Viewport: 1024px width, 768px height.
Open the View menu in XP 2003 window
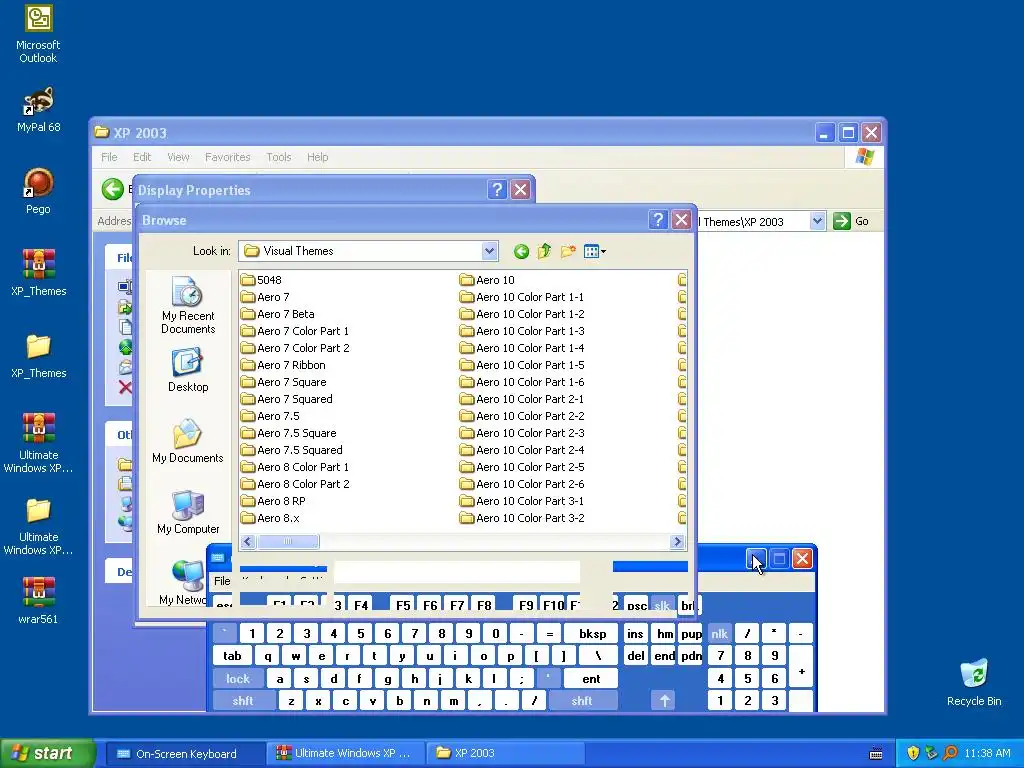[x=178, y=157]
